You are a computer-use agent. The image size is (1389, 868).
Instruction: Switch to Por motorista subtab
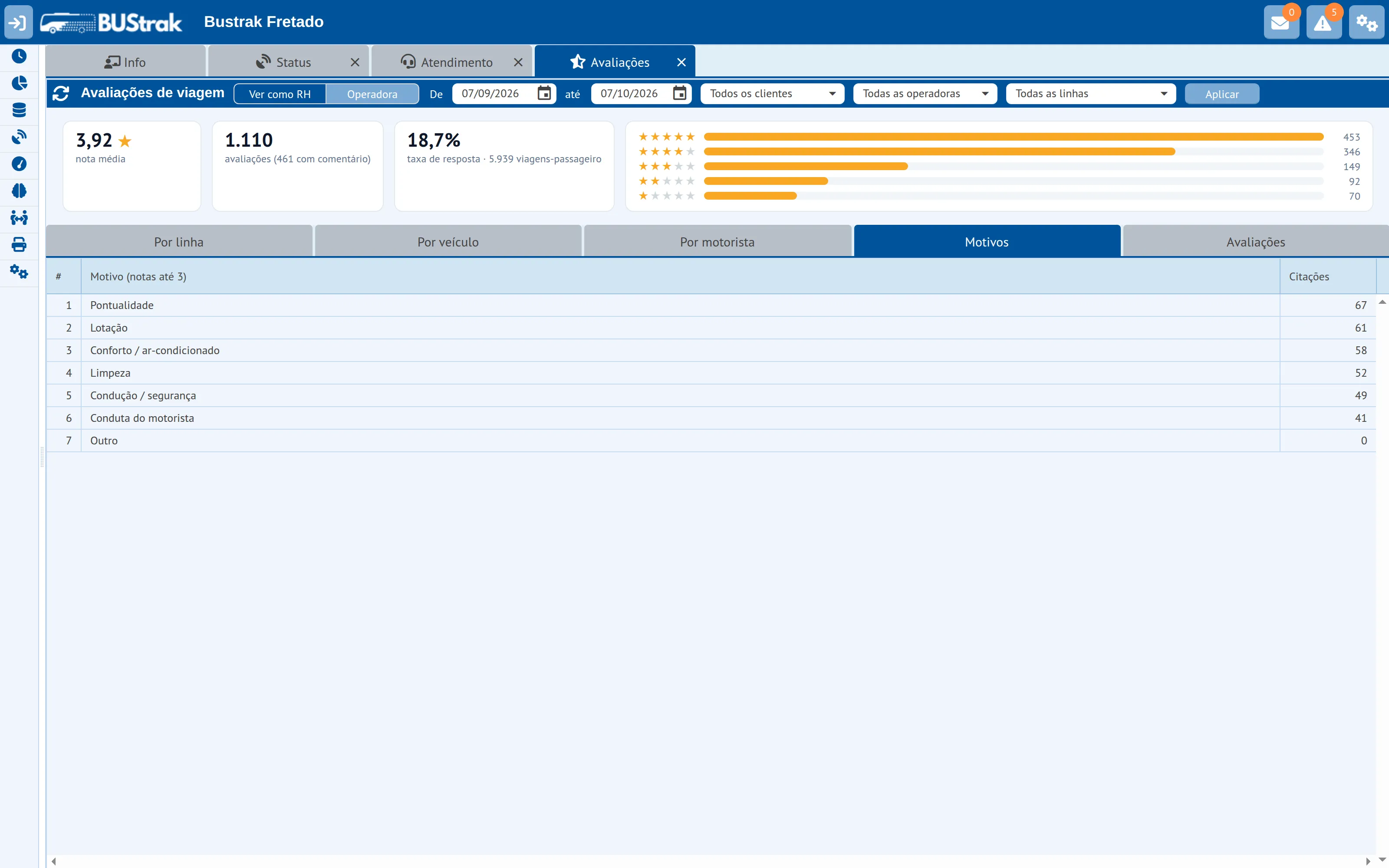coord(718,242)
